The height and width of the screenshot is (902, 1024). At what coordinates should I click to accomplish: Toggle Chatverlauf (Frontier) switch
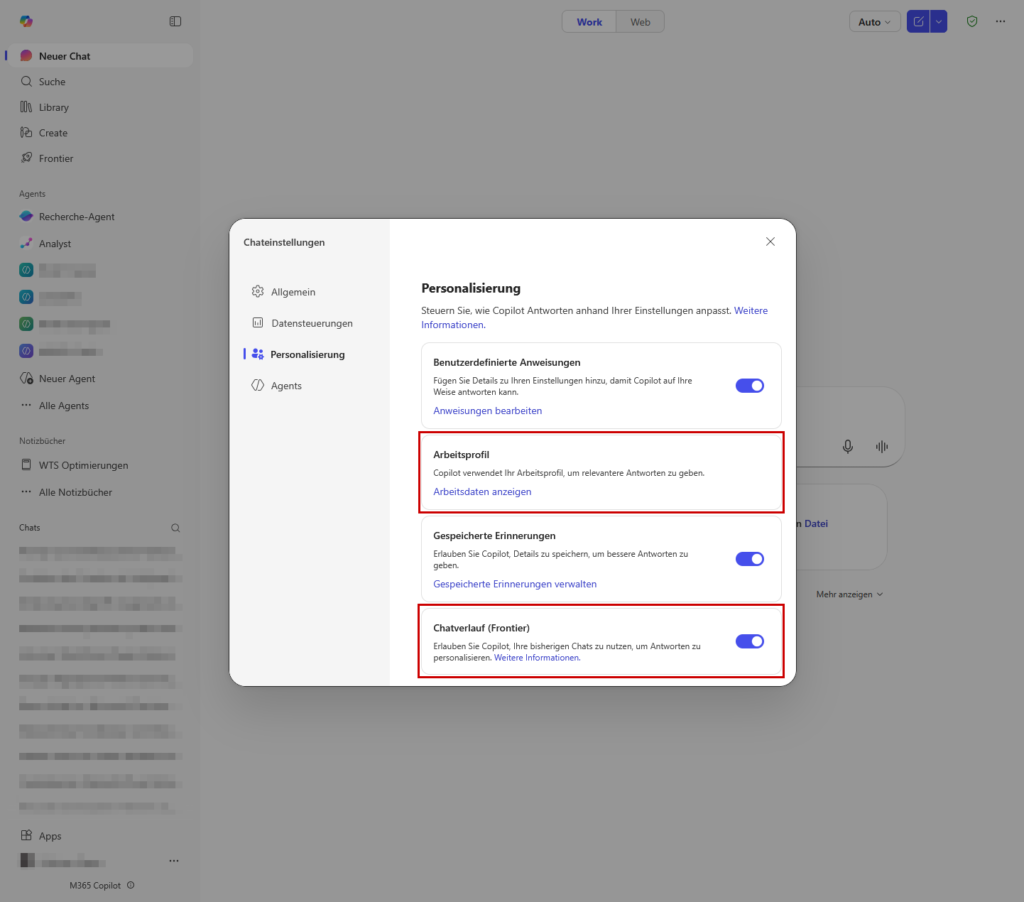(750, 641)
